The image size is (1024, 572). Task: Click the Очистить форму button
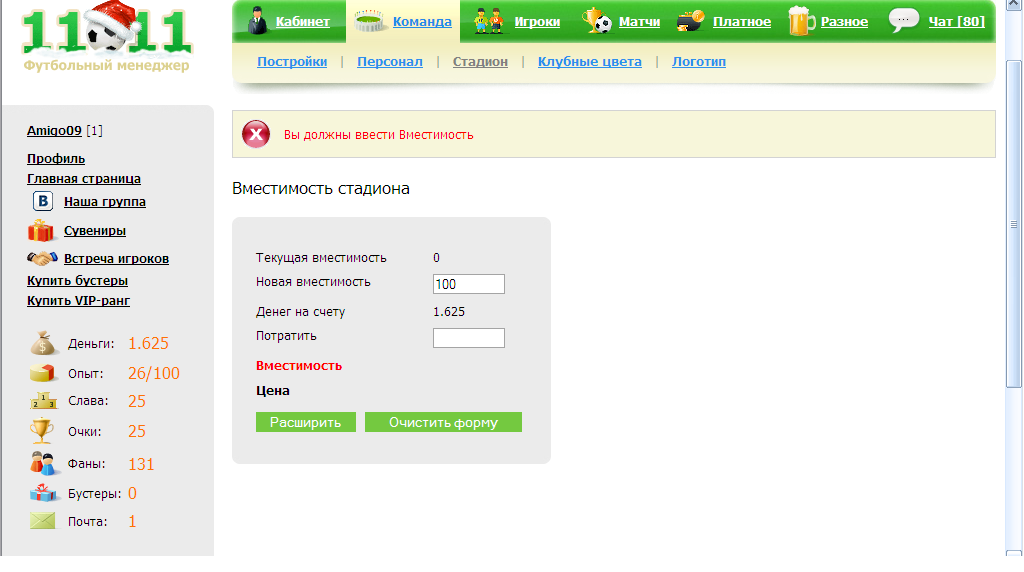[x=443, y=422]
